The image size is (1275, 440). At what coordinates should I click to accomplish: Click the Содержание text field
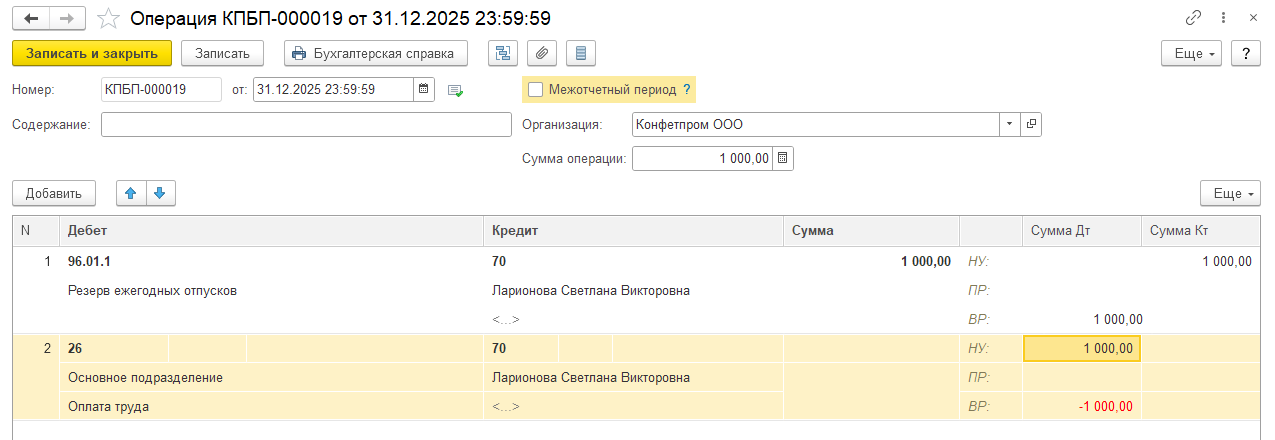point(306,125)
